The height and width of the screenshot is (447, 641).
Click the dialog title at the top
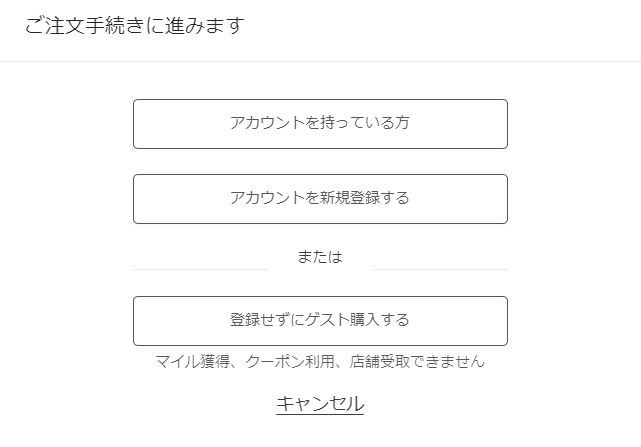coord(134,26)
